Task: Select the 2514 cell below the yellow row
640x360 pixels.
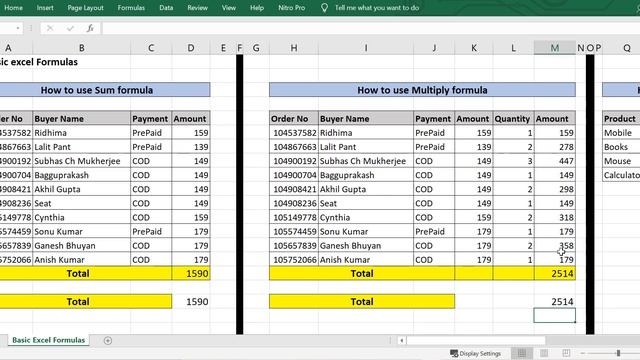Action: (555, 302)
